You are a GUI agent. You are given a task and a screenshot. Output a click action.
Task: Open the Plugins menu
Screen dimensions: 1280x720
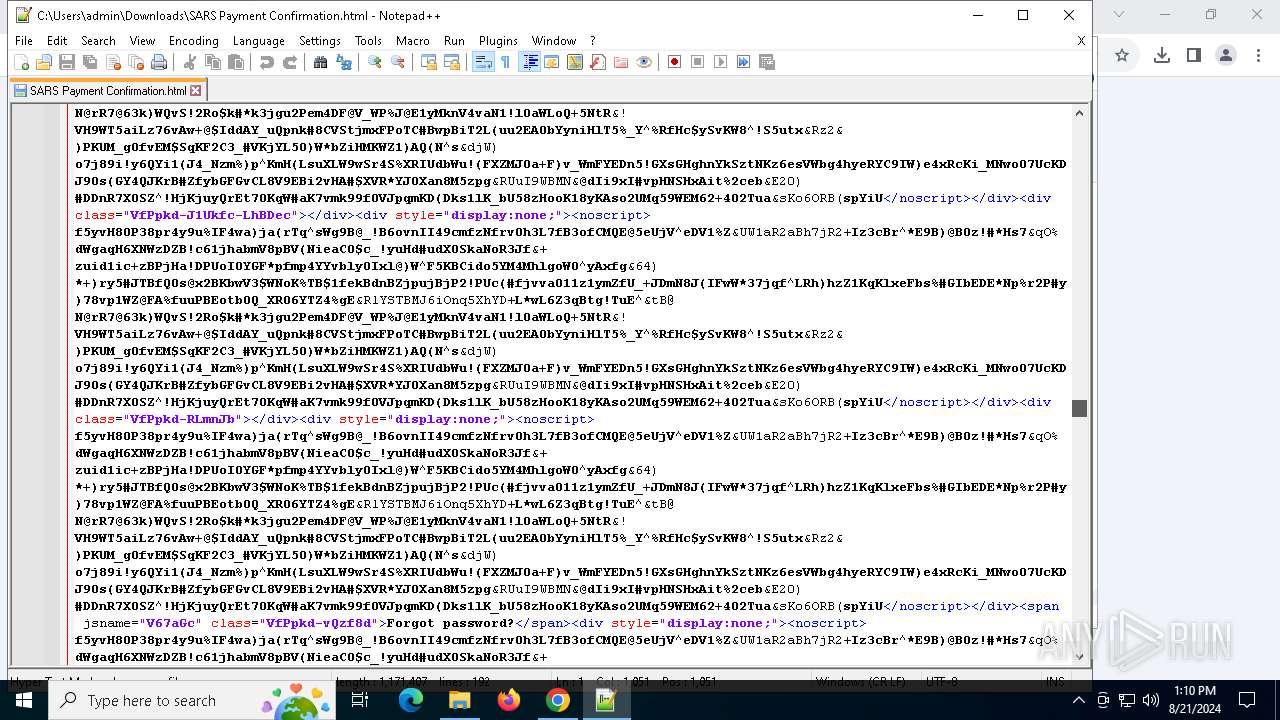[x=498, y=41]
